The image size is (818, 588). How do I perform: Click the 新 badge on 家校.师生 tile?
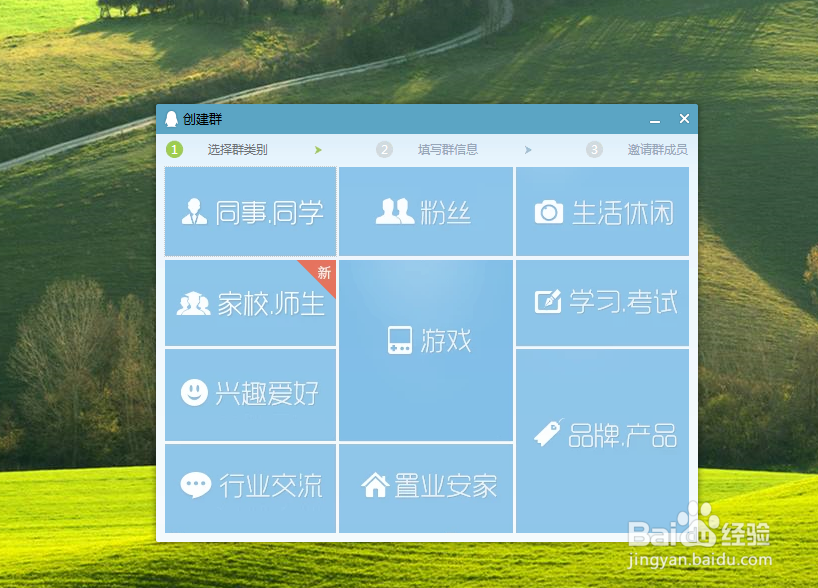point(323,273)
